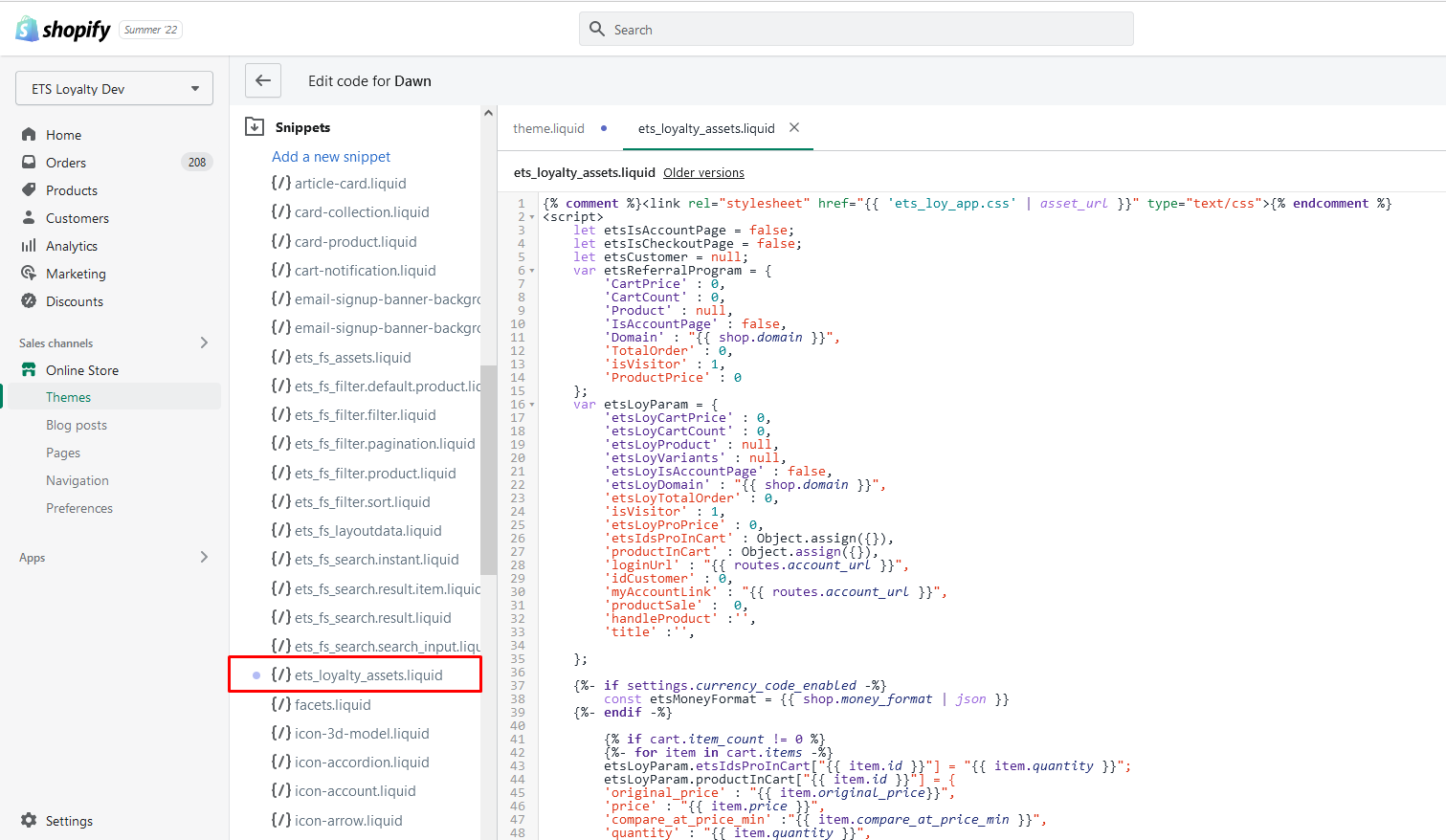The width and height of the screenshot is (1446, 840).
Task: Open icon-account.liquid snippet
Action: pyautogui.click(x=355, y=790)
